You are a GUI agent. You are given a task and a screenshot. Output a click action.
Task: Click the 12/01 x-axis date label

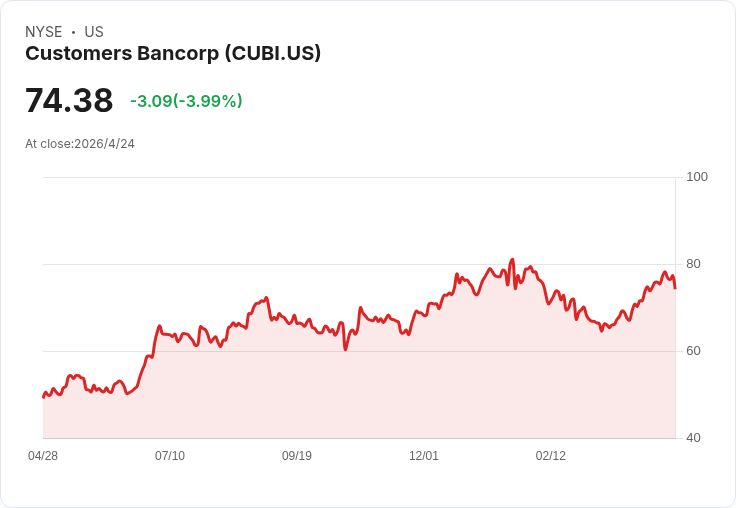pyautogui.click(x=424, y=456)
